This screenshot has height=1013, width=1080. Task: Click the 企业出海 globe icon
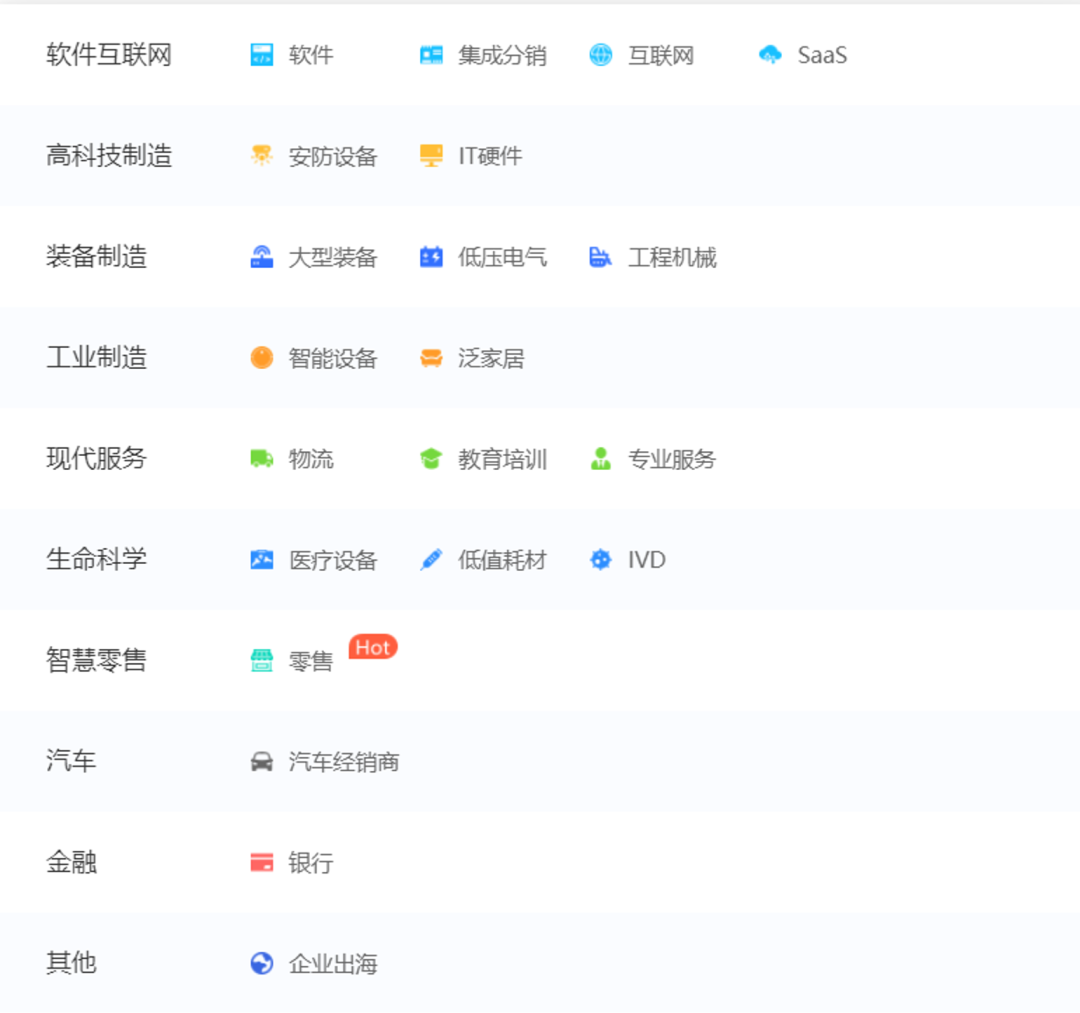262,963
